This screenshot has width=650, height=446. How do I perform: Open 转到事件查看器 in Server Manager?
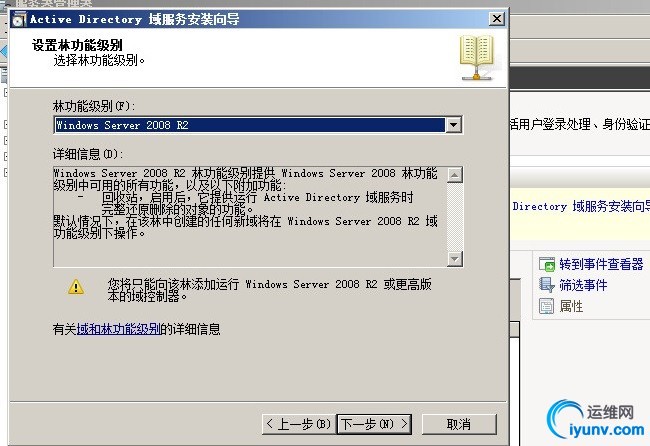point(601,264)
